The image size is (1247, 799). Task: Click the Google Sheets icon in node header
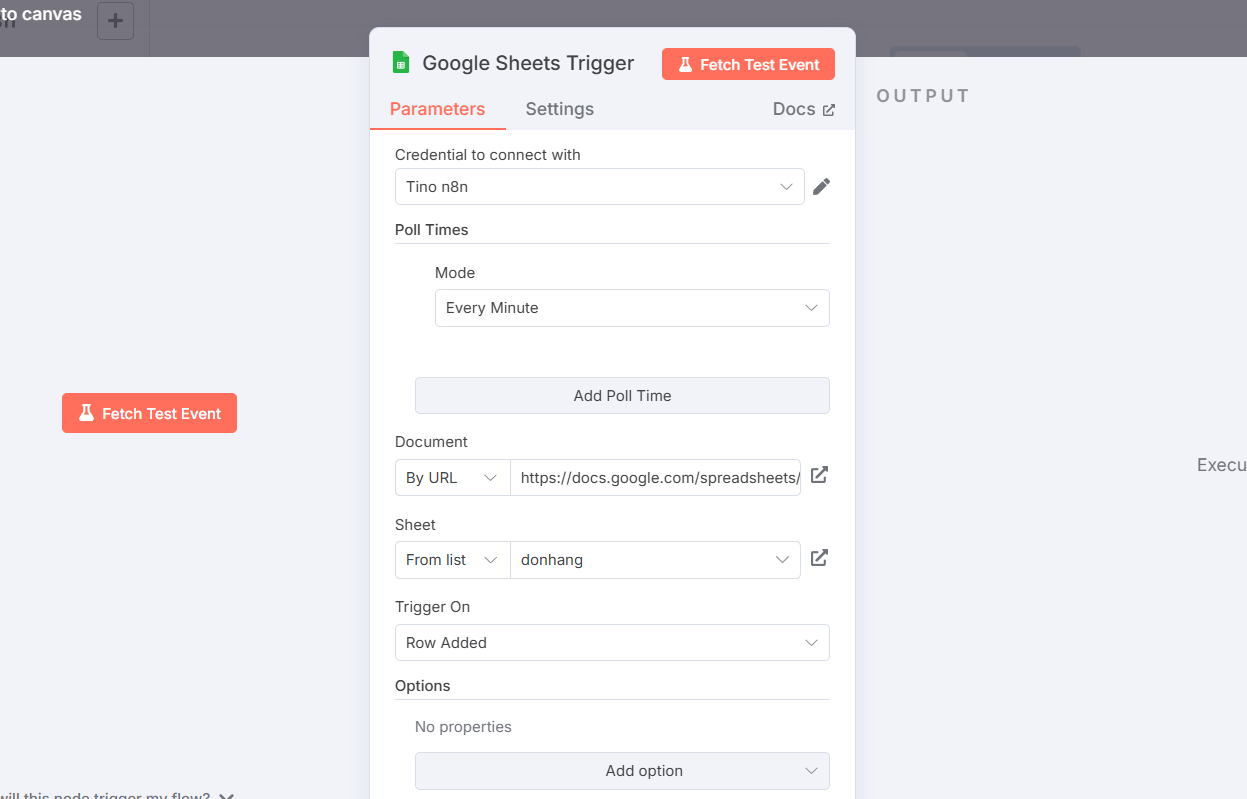pyautogui.click(x=401, y=63)
